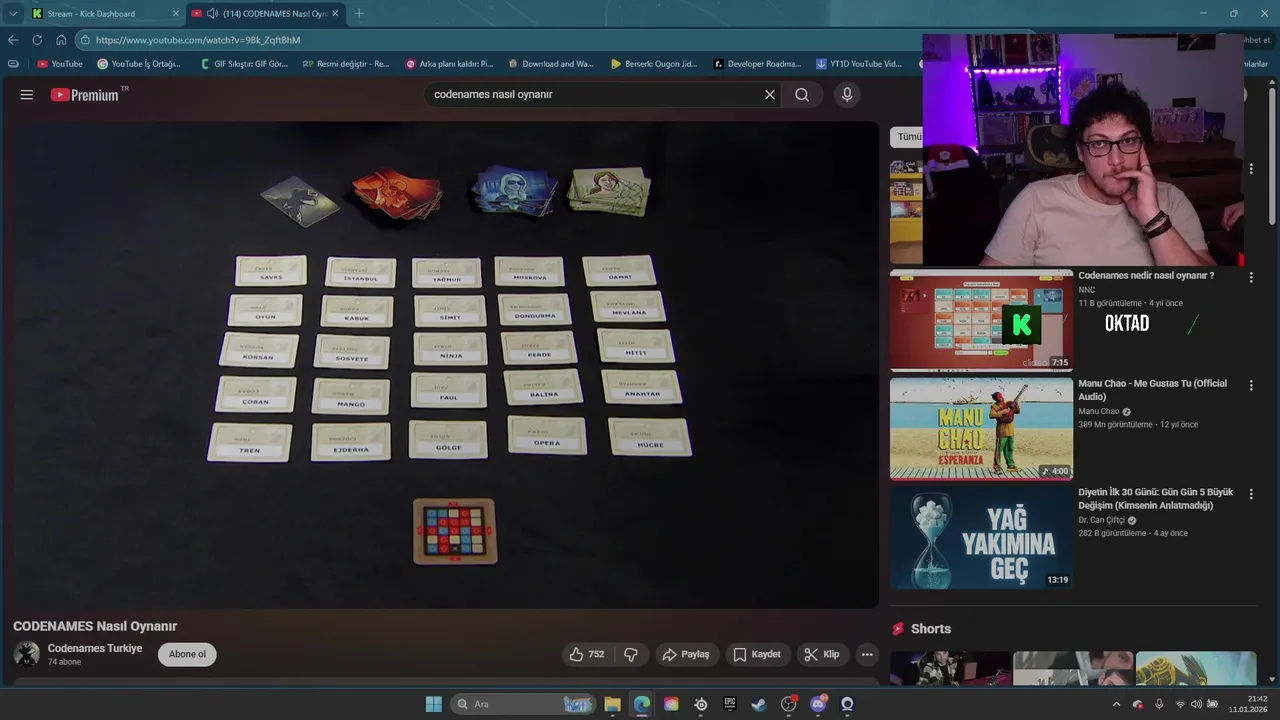Open title Manu Chao - Me Gustas Tu
Viewport: 1280px width, 720px height.
(x=1153, y=390)
